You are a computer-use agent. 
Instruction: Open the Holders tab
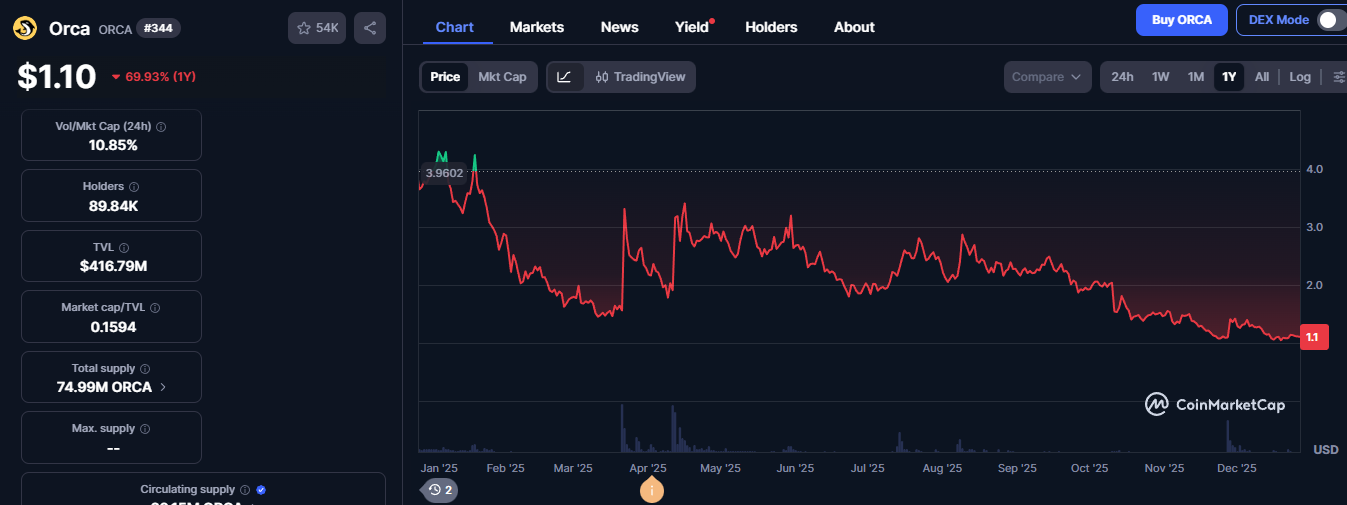pyautogui.click(x=772, y=27)
